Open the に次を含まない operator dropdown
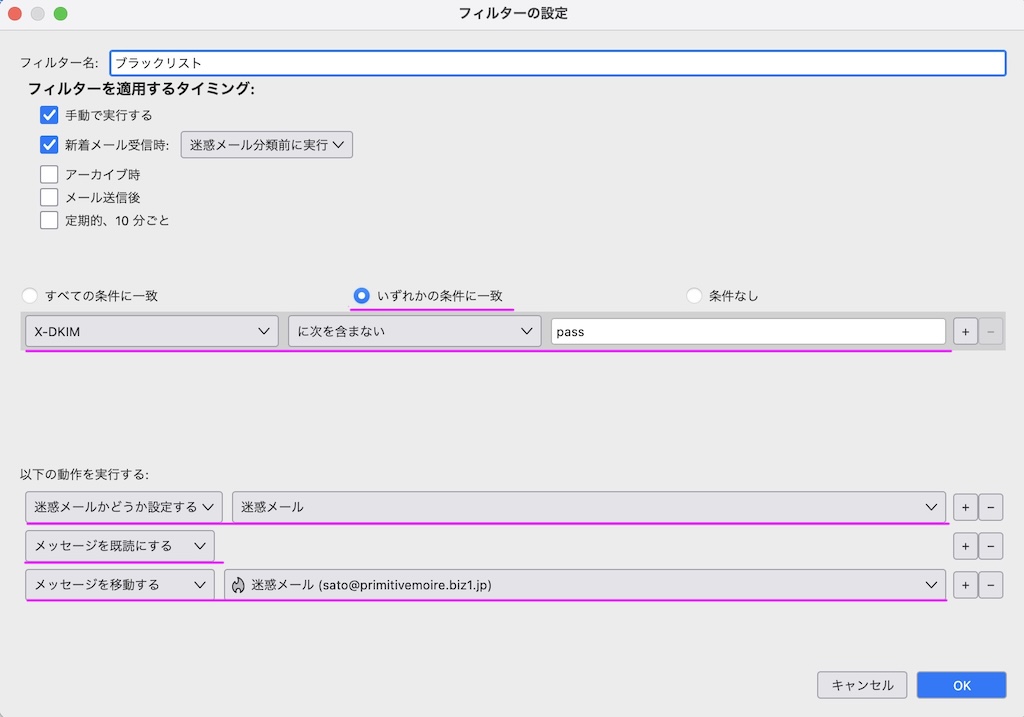Viewport: 1024px width, 717px height. click(x=414, y=332)
